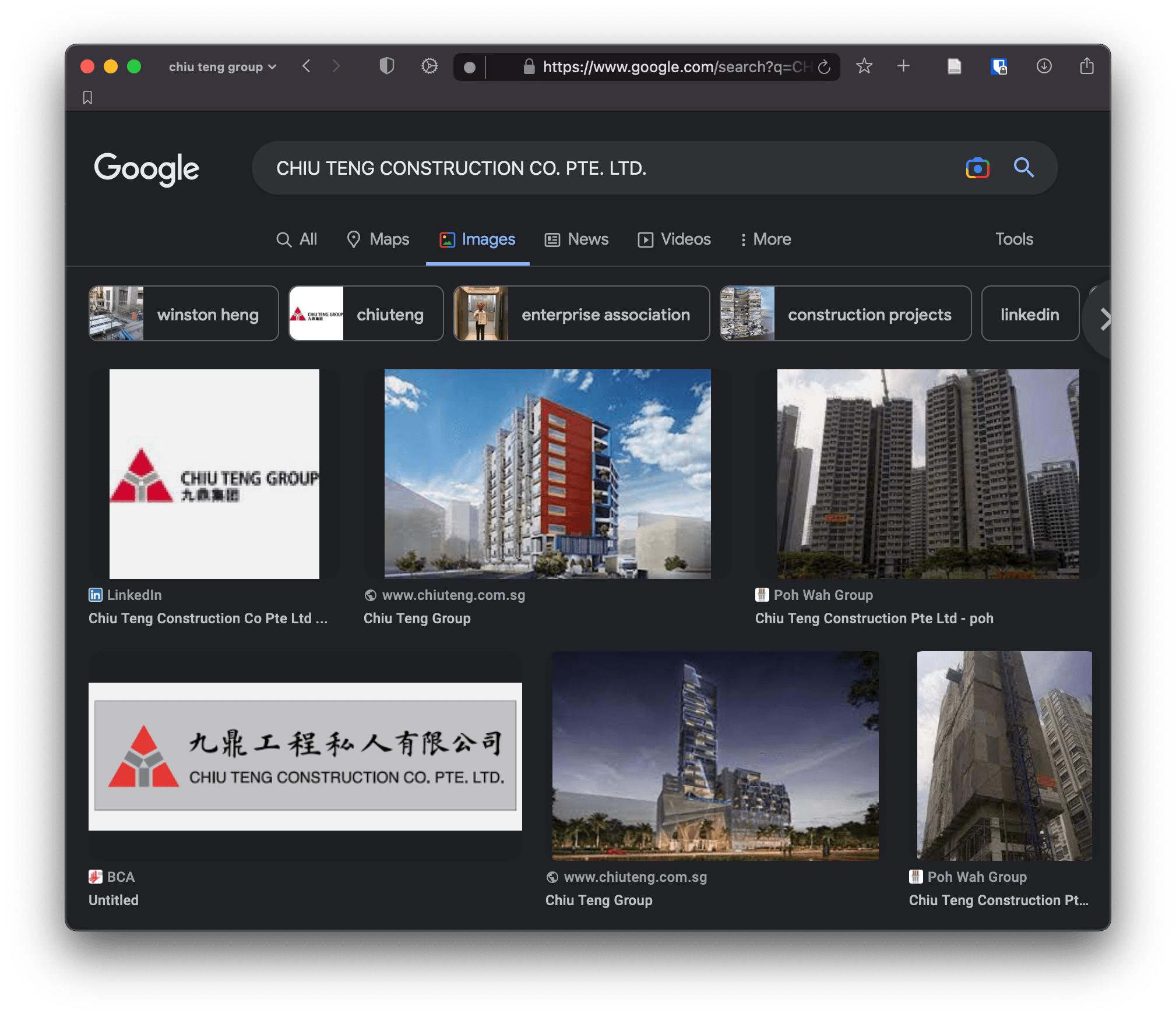The image size is (1176, 1017).
Task: Filter by the 'construction projects' chip
Action: 846,313
